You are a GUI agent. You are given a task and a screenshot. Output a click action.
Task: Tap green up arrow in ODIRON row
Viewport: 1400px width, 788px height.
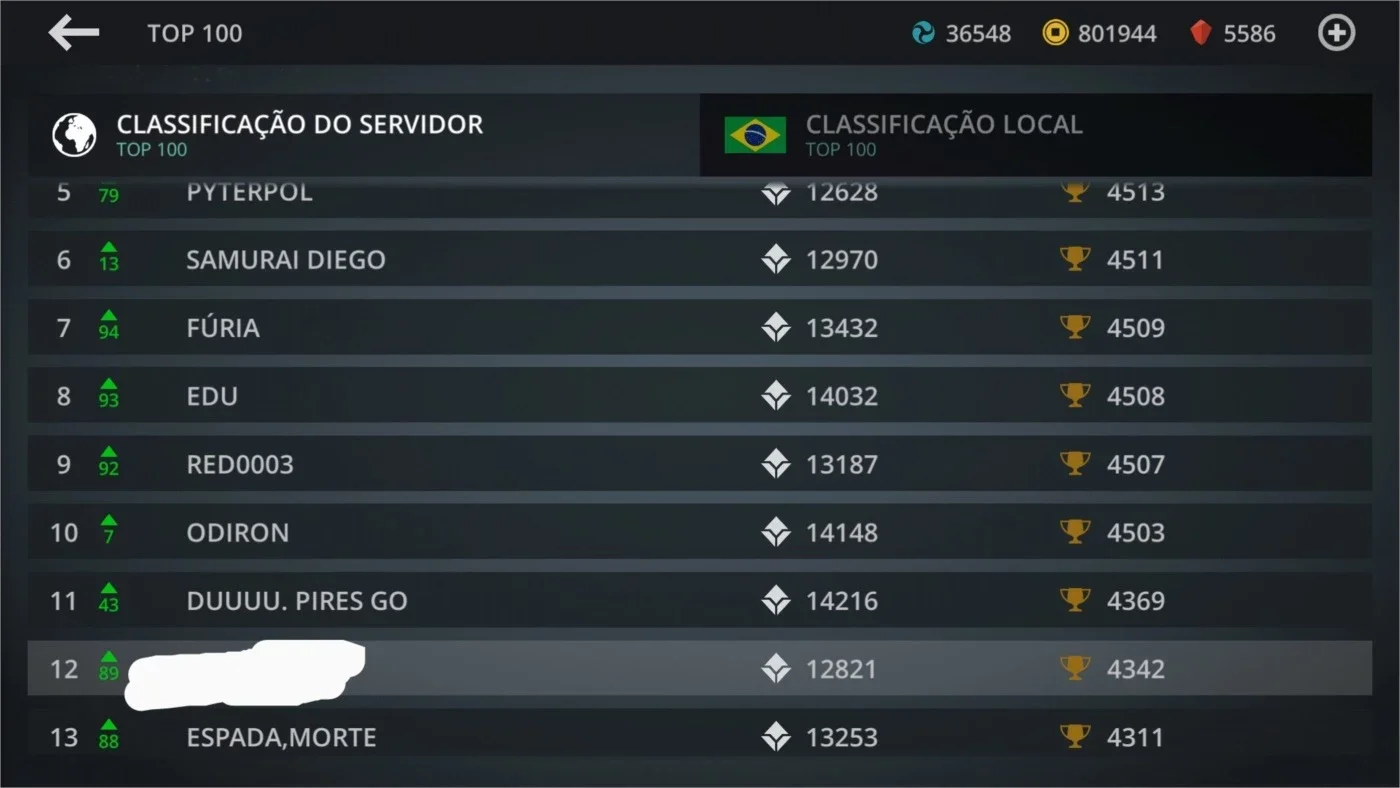point(109,521)
